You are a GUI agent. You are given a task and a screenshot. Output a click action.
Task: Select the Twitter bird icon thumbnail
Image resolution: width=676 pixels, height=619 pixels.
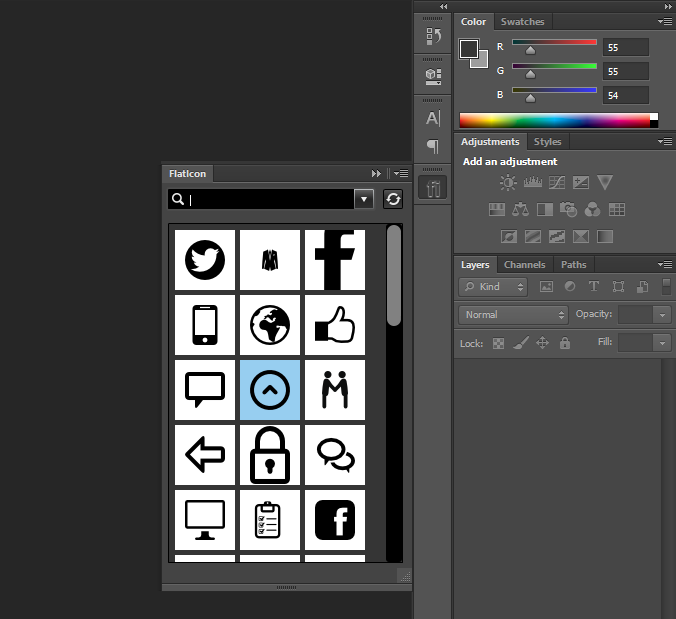pyautogui.click(x=205, y=260)
